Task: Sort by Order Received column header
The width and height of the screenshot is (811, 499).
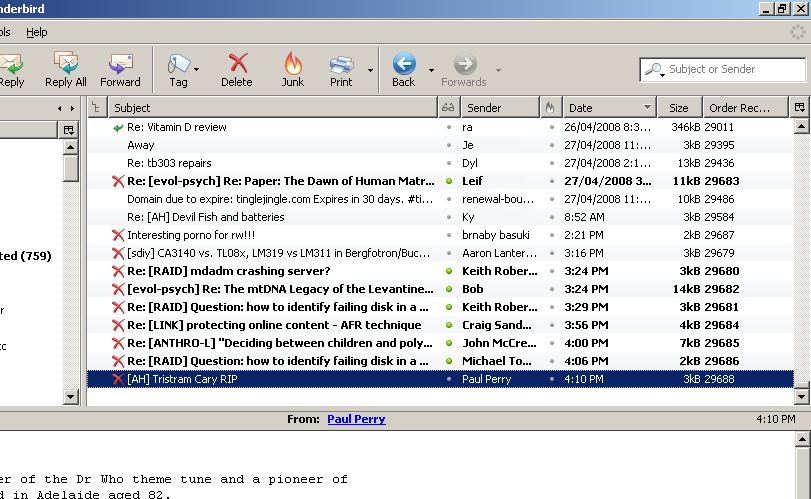Action: (x=745, y=108)
